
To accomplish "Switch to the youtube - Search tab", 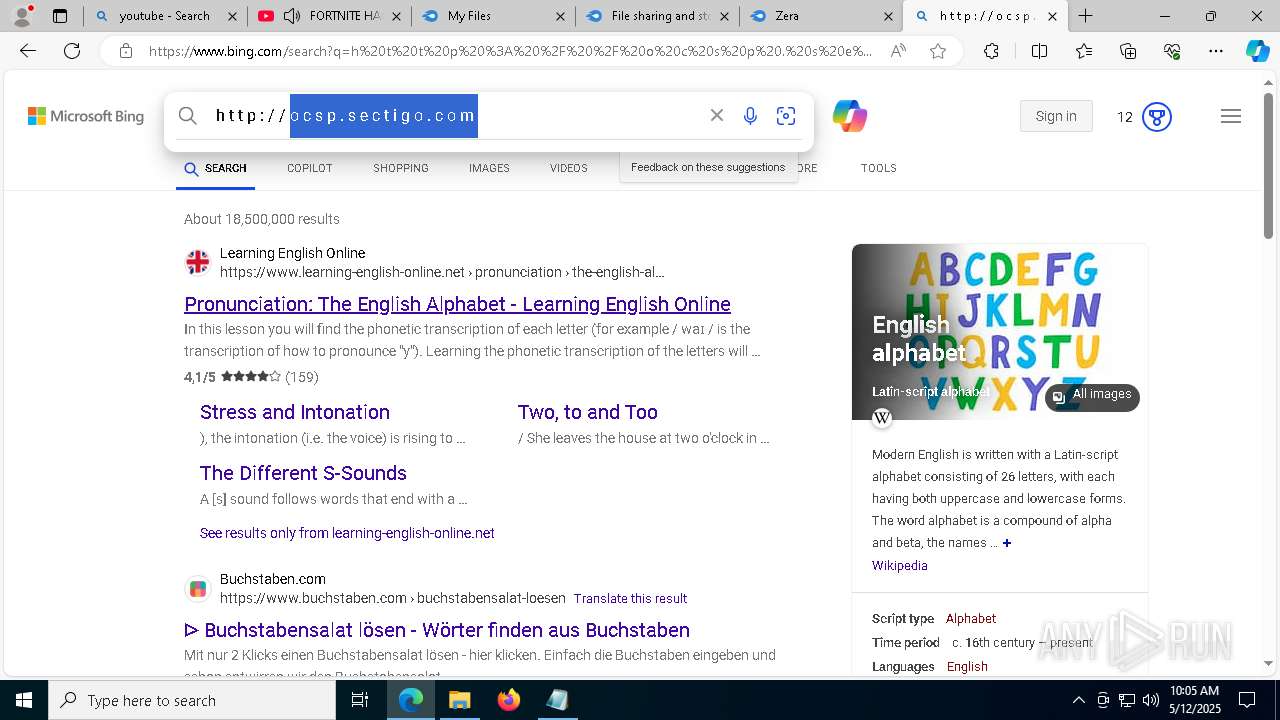I will point(165,16).
